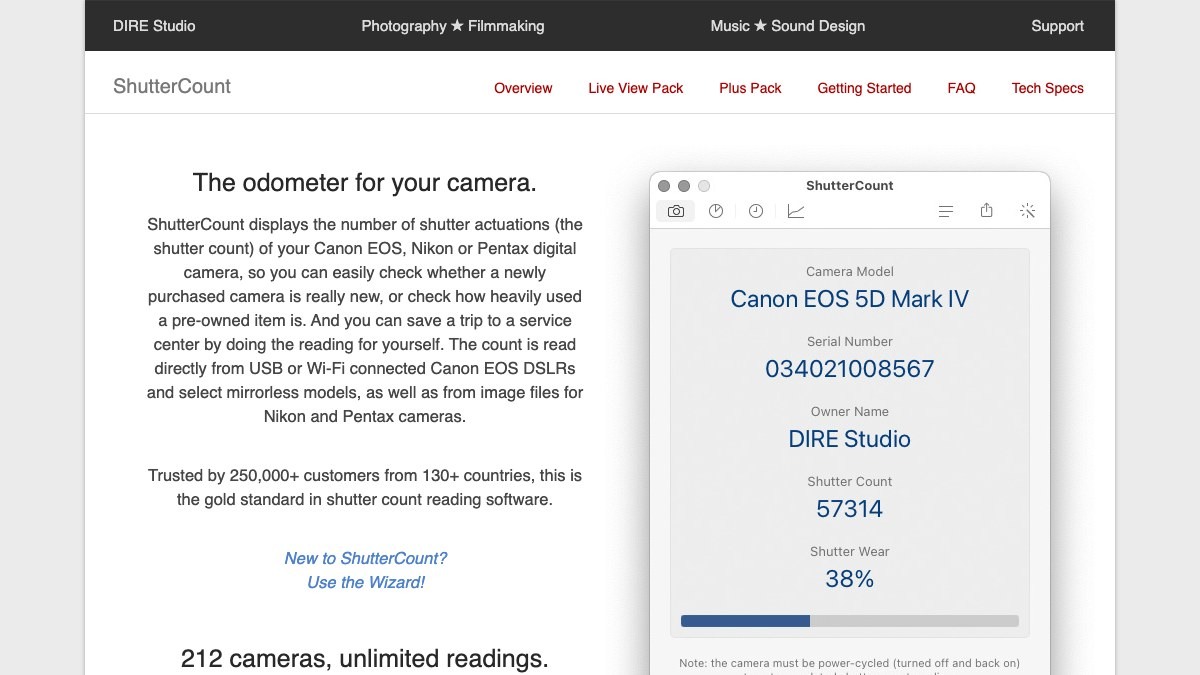1200x675 pixels.
Task: Click the '212 cameras, unlimited readings.' heading
Action: tap(365, 659)
